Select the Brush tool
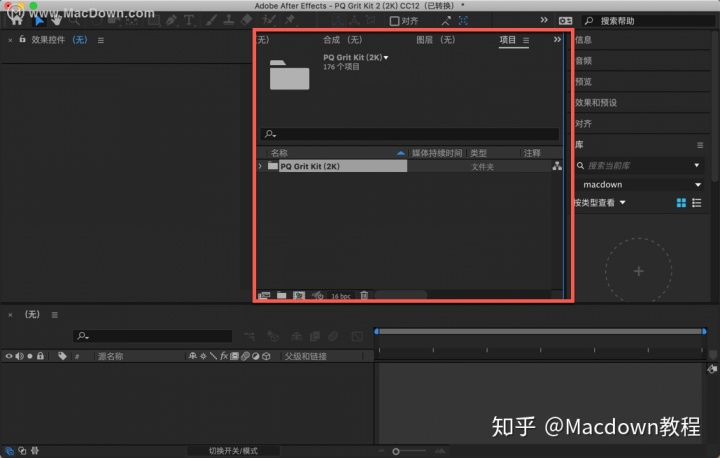This screenshot has height=458, width=720. tap(212, 20)
